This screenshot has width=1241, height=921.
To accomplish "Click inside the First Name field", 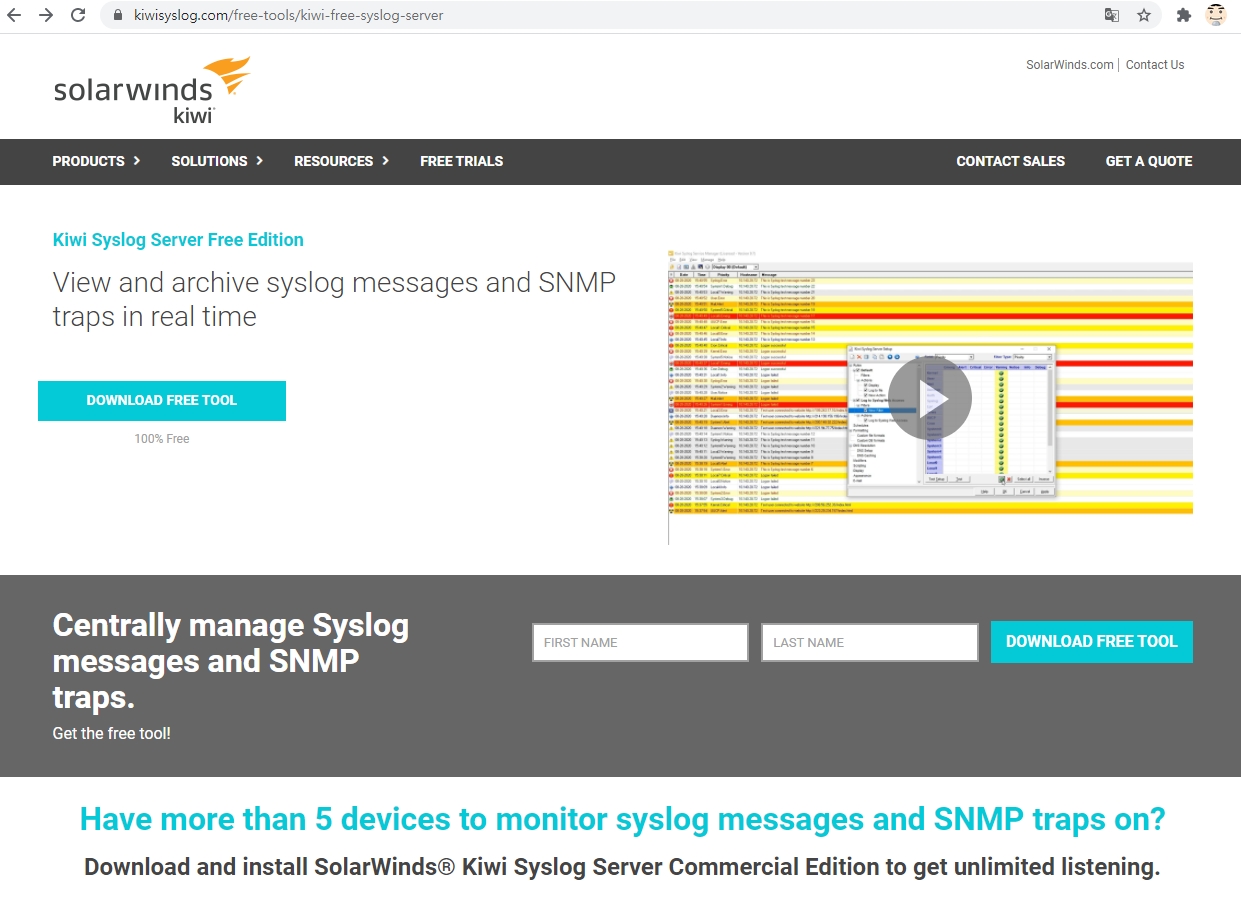I will tap(640, 643).
